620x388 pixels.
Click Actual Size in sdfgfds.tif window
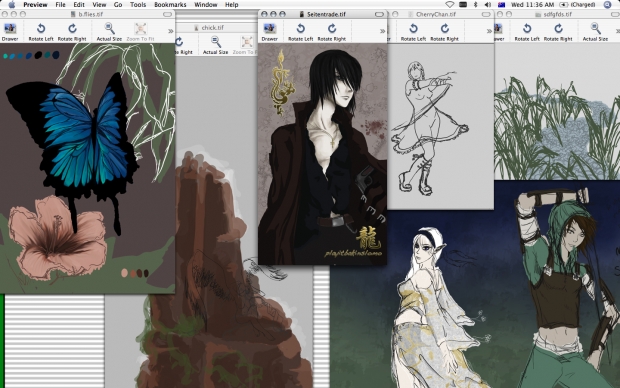pos(595,32)
